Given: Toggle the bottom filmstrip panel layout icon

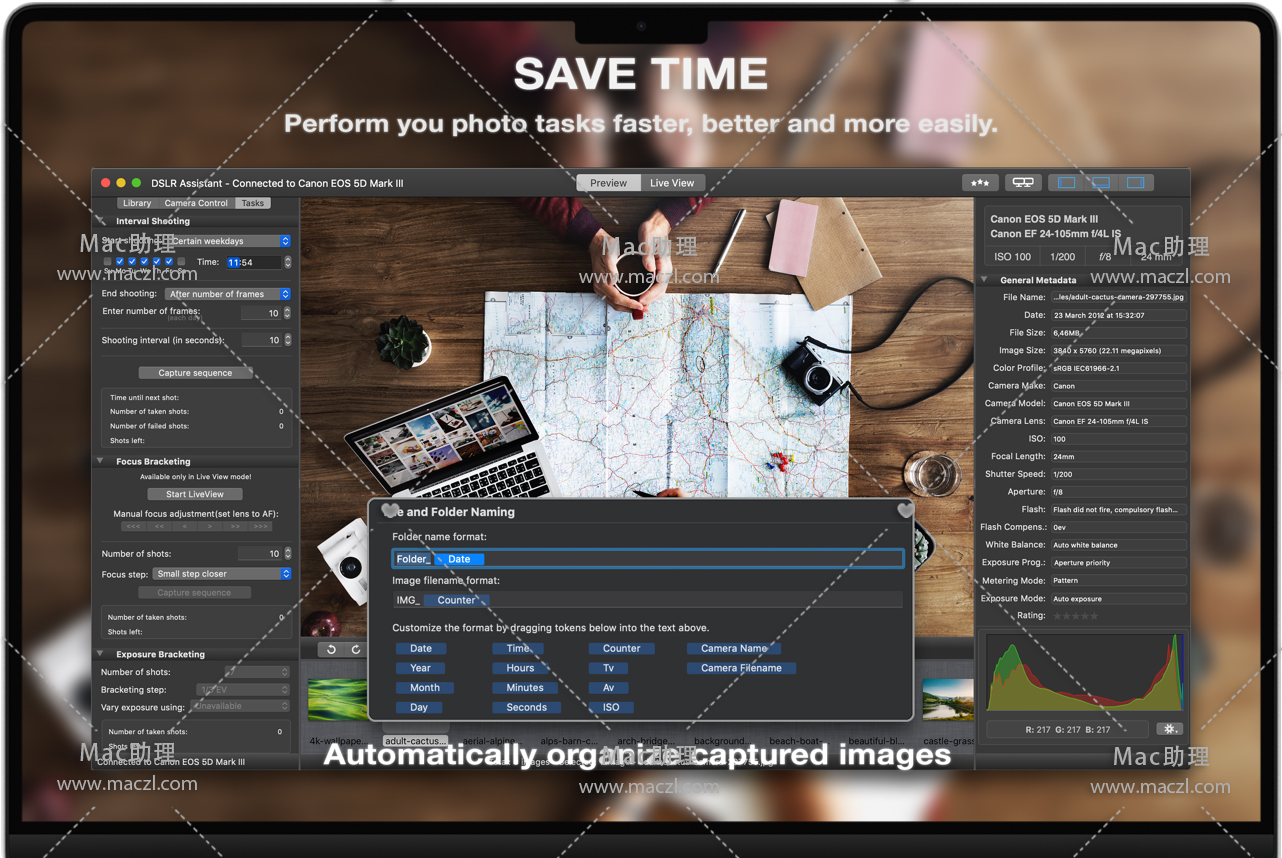Looking at the screenshot, I should coord(1101,183).
